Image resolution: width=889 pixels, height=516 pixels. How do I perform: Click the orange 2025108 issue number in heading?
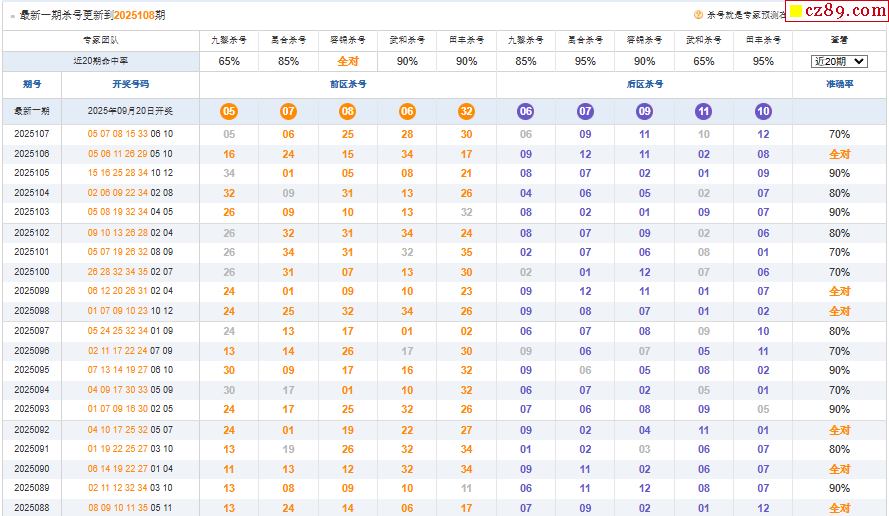coord(134,15)
